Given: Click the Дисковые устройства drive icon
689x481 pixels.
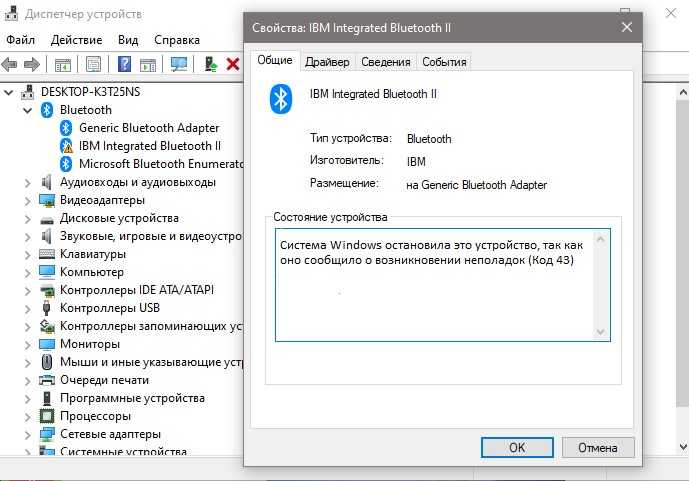Looking at the screenshot, I should (47, 220).
